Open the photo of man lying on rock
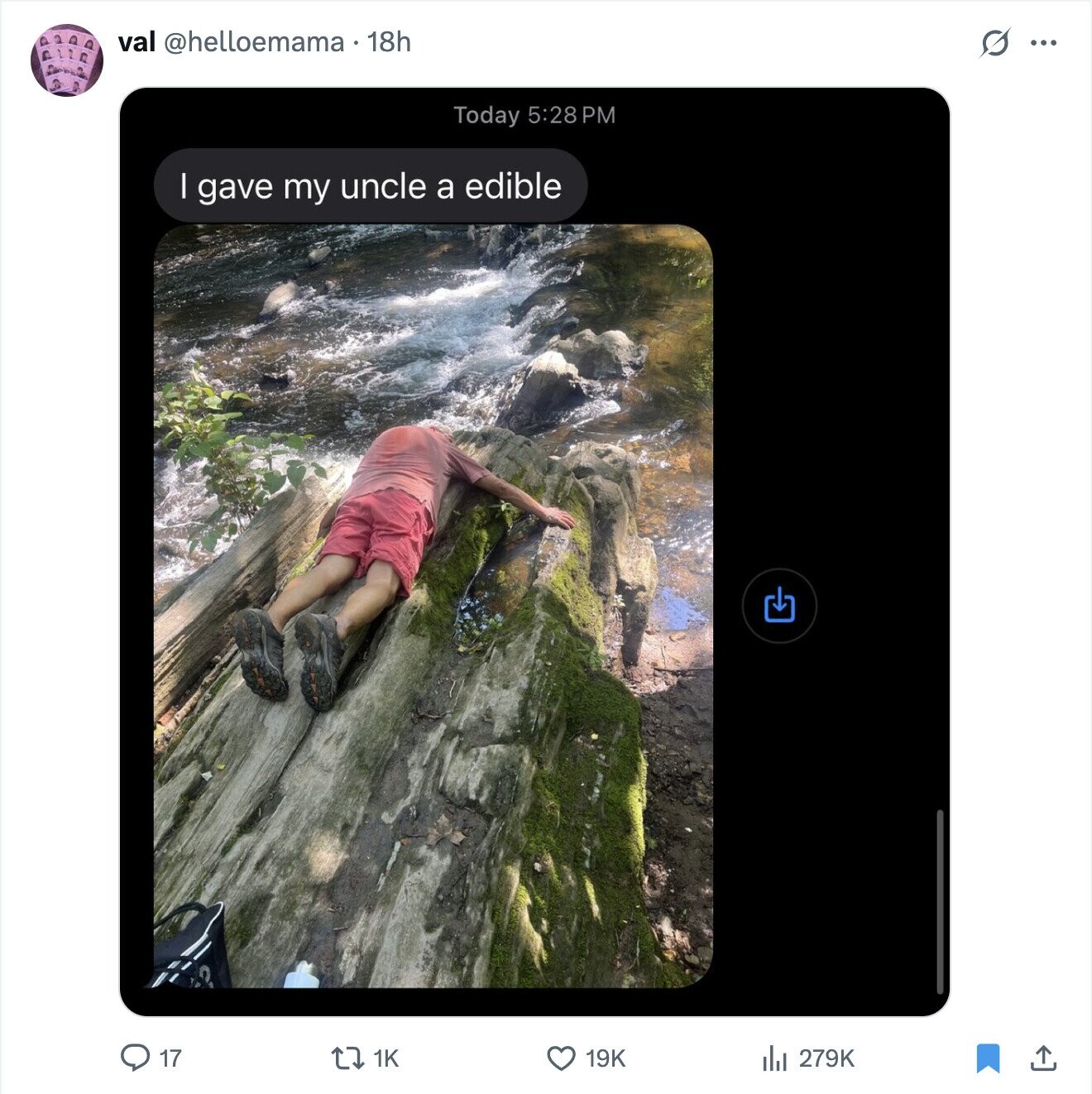This screenshot has width=1092, height=1094. click(433, 606)
